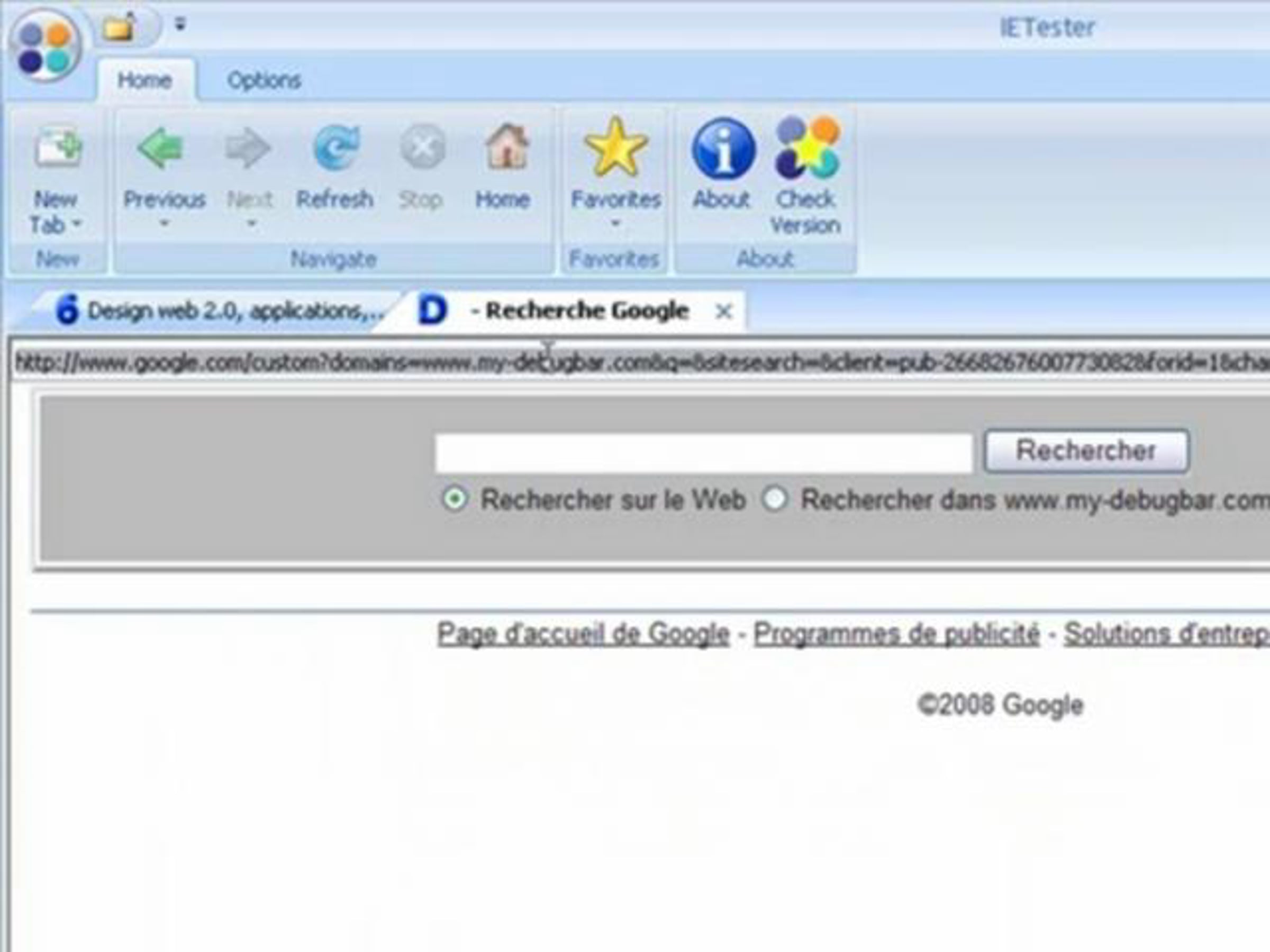Open the Page d'accueil de Google link
This screenshot has height=952, width=1270.
(583, 634)
